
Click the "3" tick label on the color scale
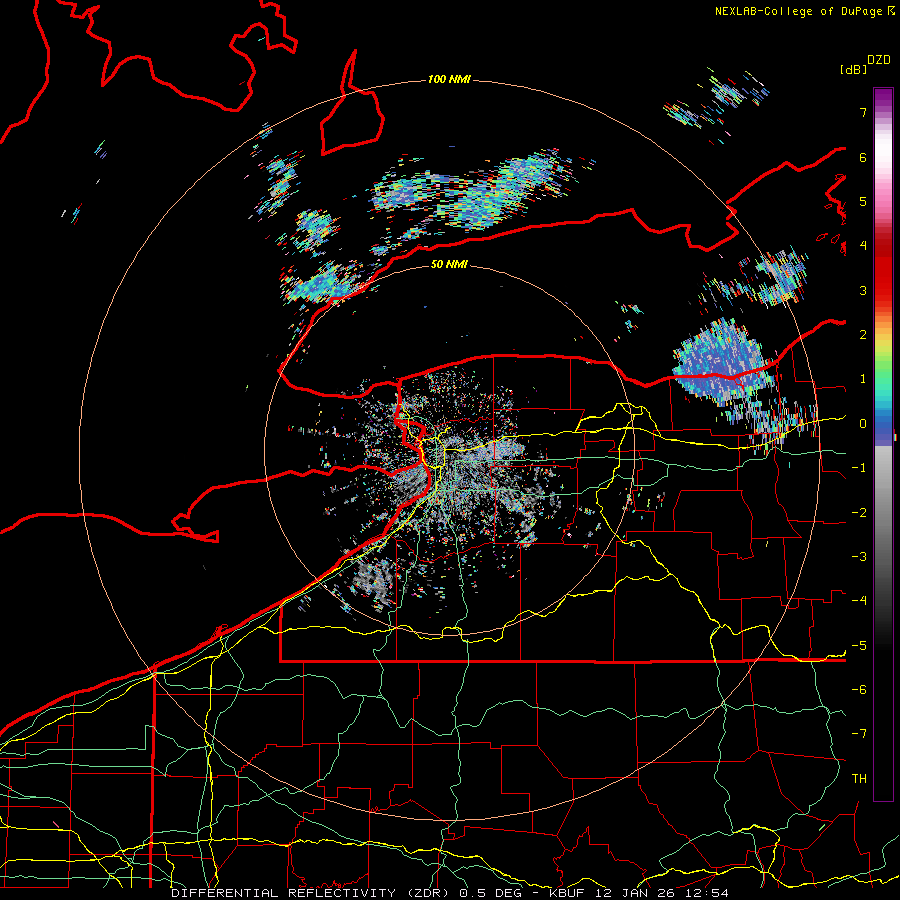pyautogui.click(x=863, y=290)
